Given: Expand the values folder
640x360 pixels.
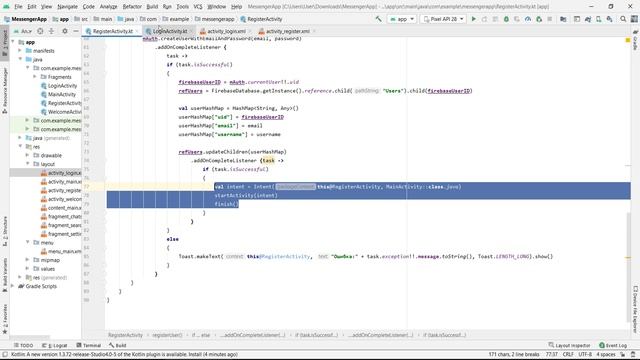Looking at the screenshot, I should [x=27, y=269].
